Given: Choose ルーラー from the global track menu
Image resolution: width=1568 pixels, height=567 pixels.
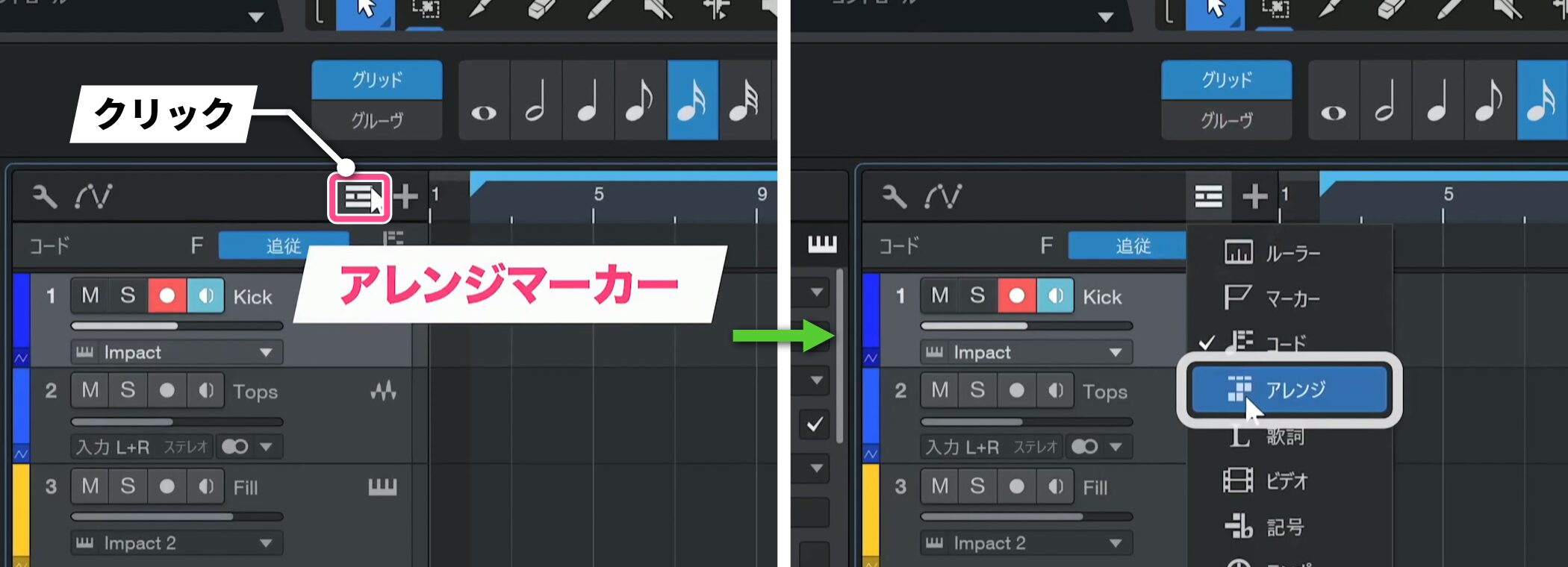Looking at the screenshot, I should pyautogui.click(x=1292, y=254).
